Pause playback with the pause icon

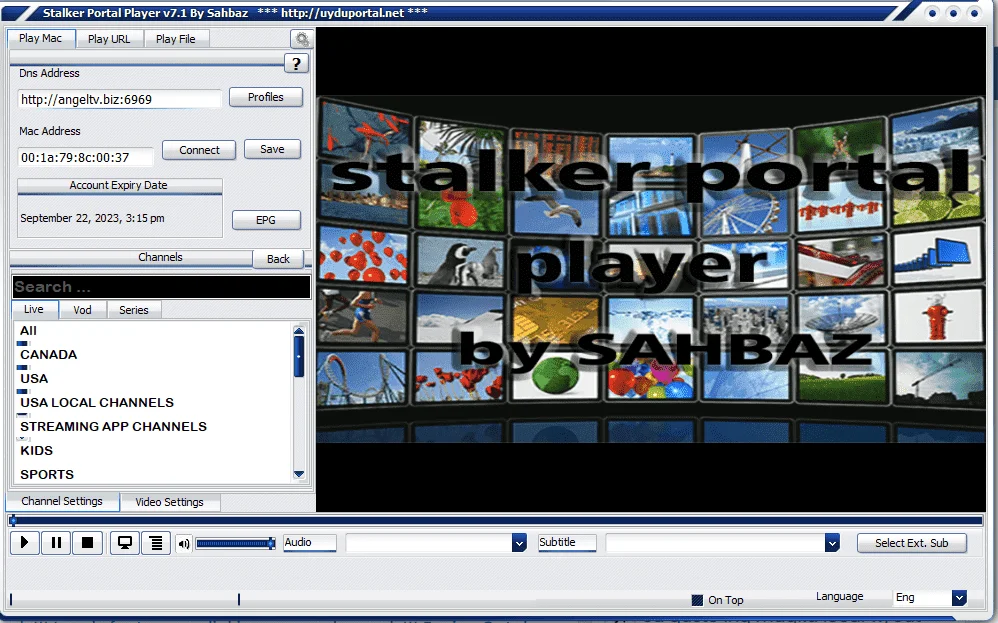pos(56,542)
